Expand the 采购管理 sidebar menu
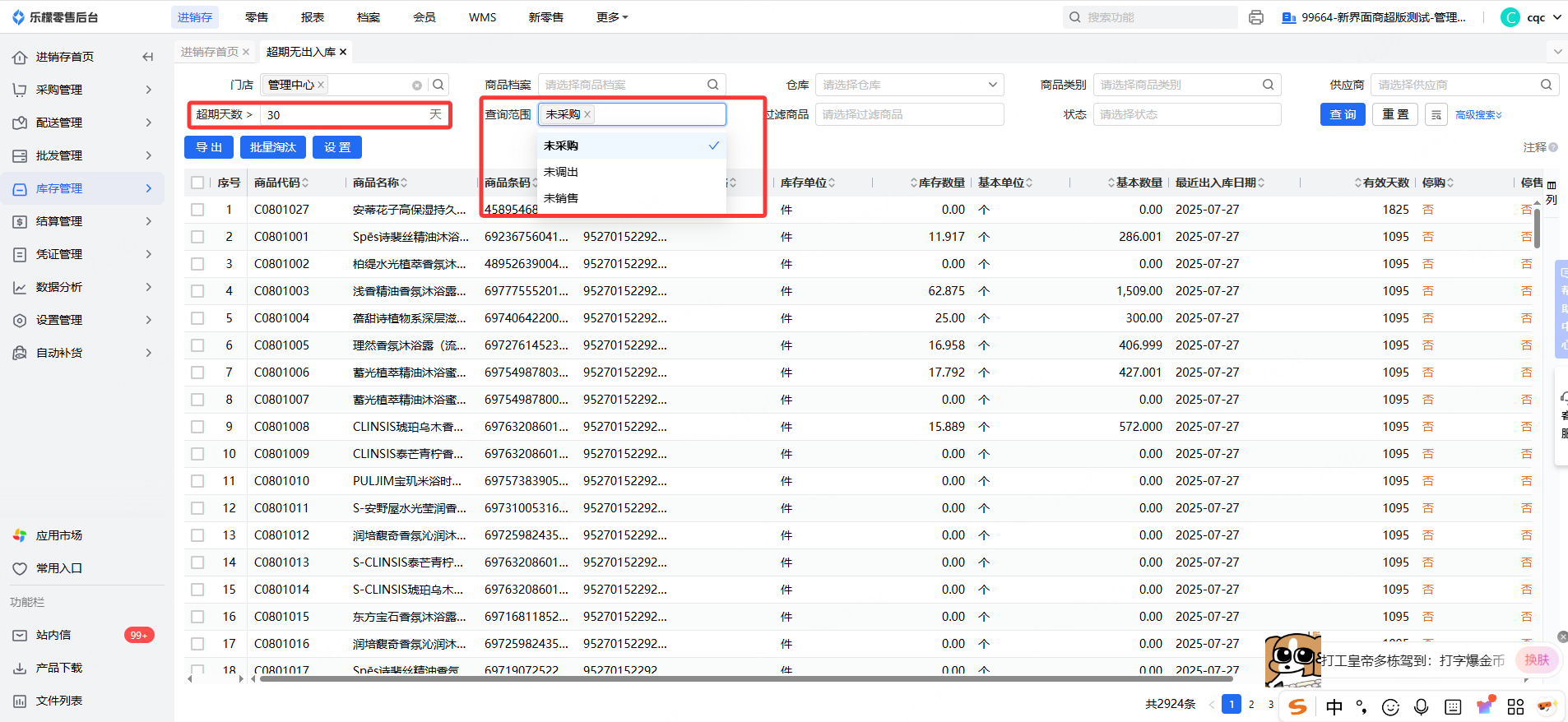Viewport: 1568px width, 722px height. coord(82,90)
